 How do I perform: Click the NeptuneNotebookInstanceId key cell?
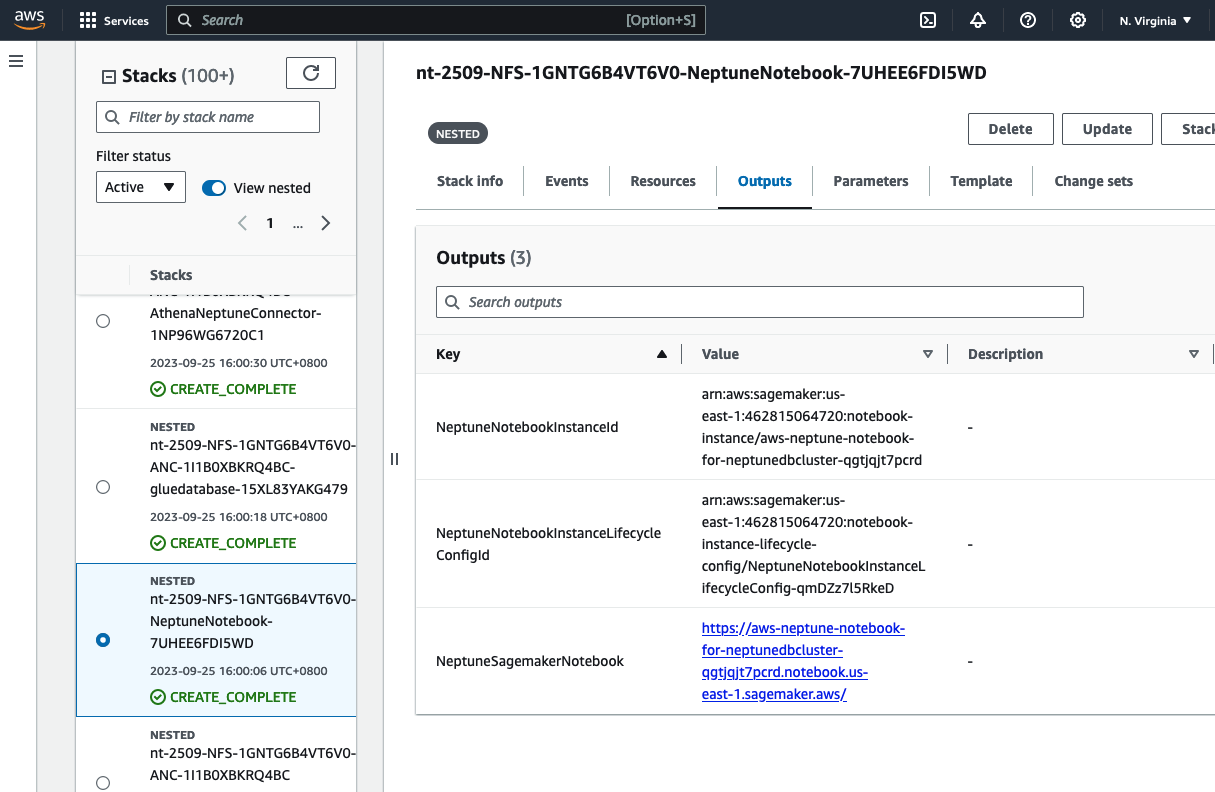click(527, 427)
